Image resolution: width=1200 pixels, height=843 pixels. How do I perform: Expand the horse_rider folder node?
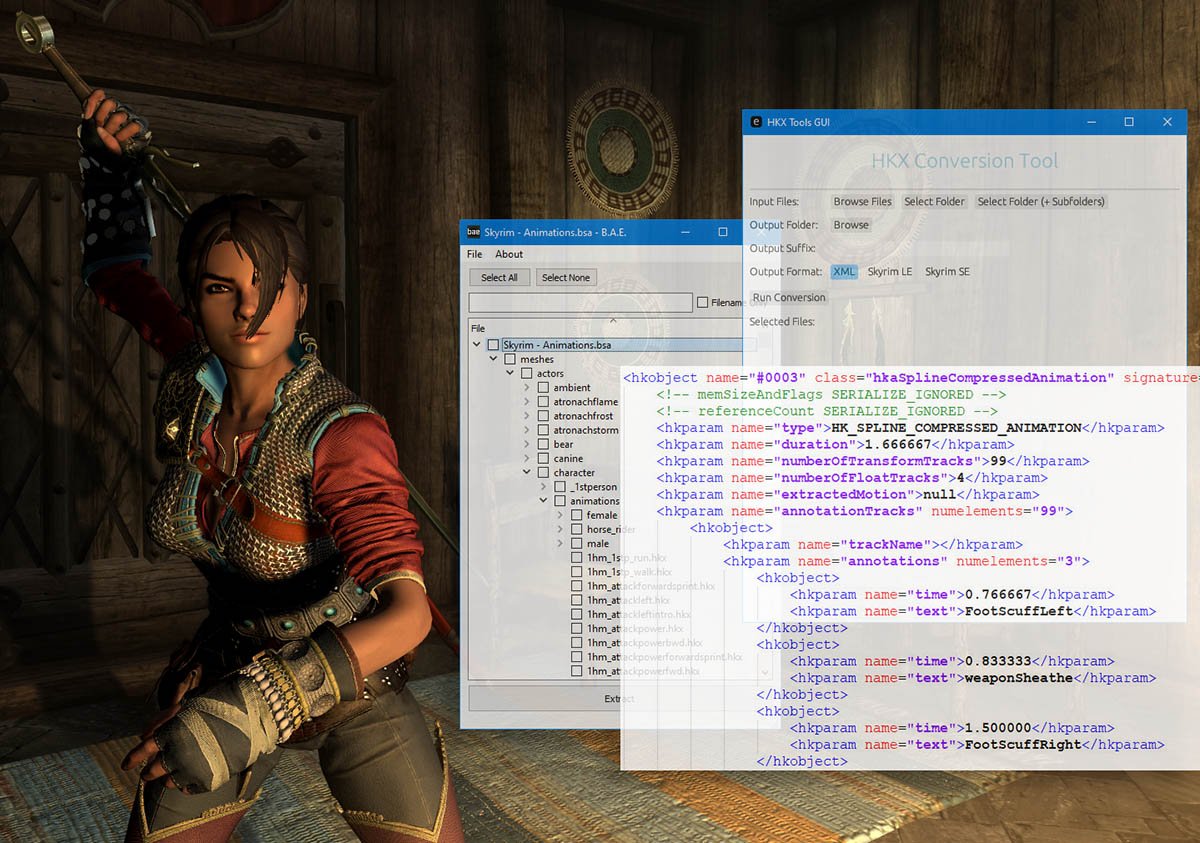[560, 529]
